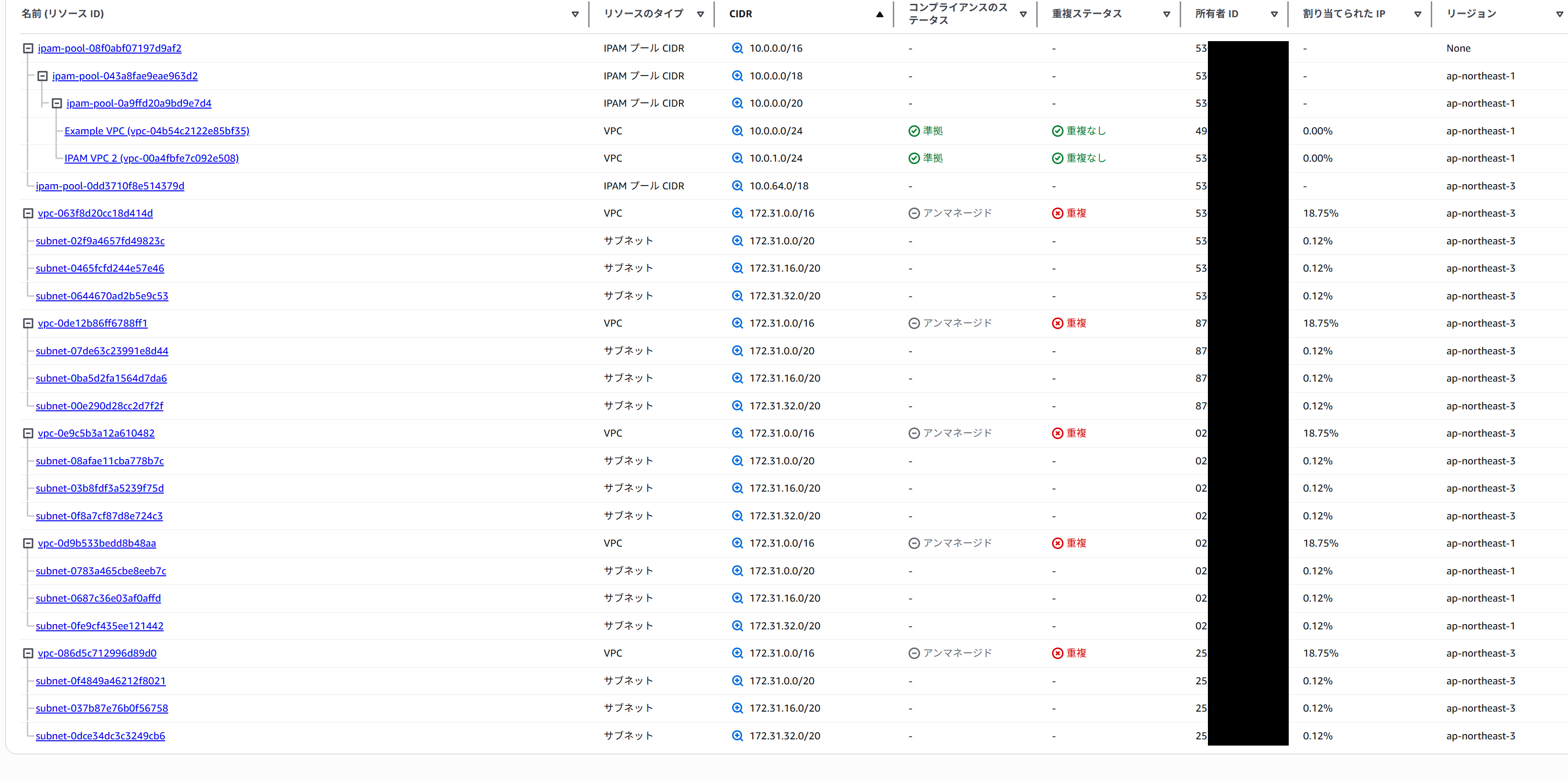The image size is (1568, 780).
Task: Open IPAM VPC 2 (vpc-00a4fbfe7c092e508) link
Action: [x=152, y=158]
